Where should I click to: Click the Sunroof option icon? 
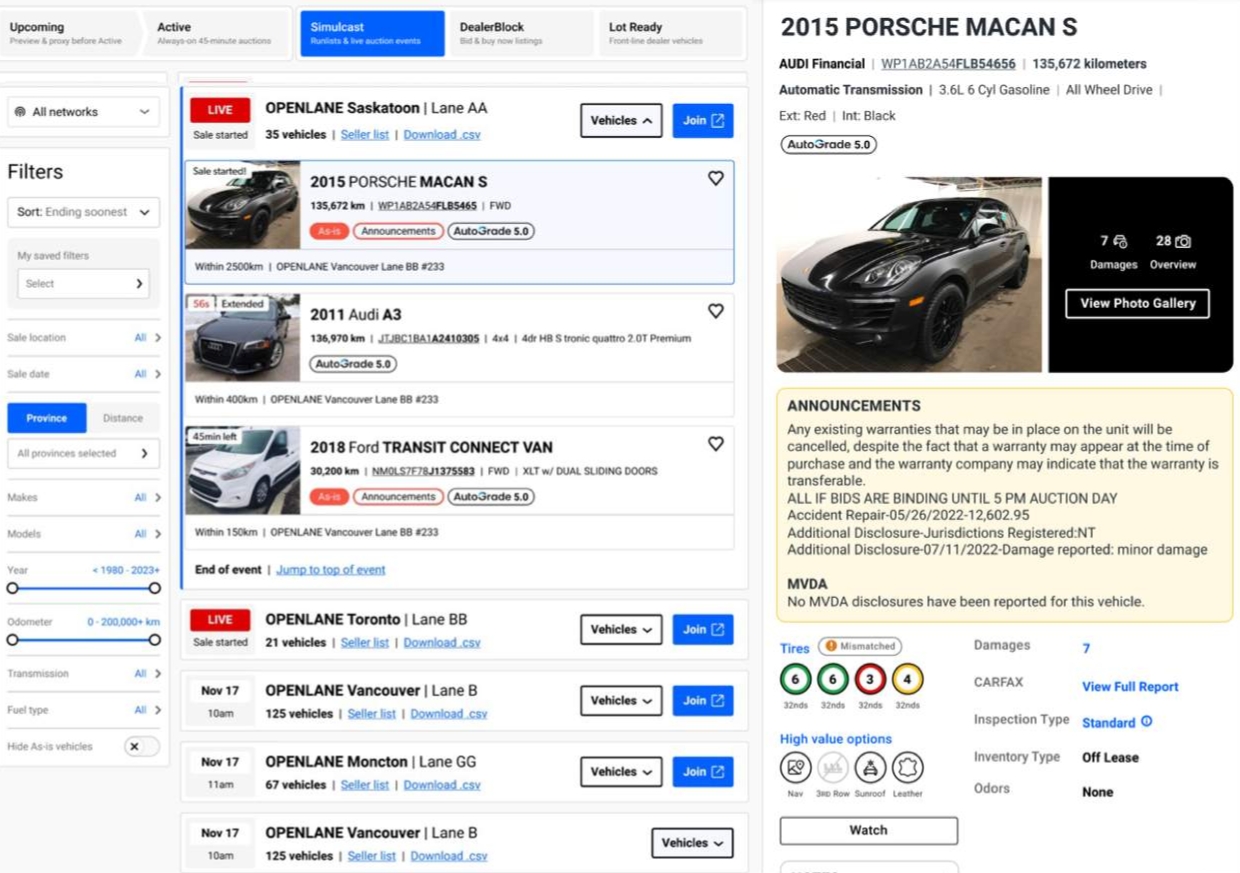click(870, 768)
